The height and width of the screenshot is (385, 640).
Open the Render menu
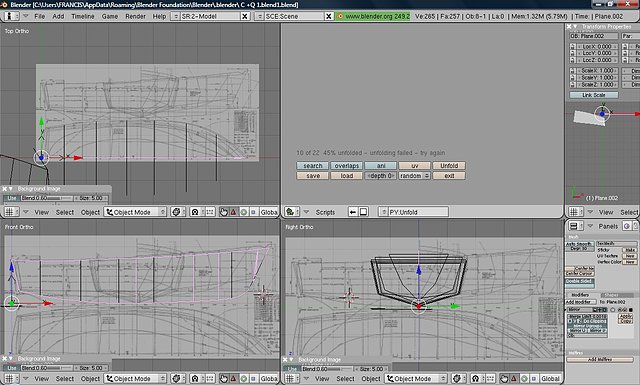point(135,16)
